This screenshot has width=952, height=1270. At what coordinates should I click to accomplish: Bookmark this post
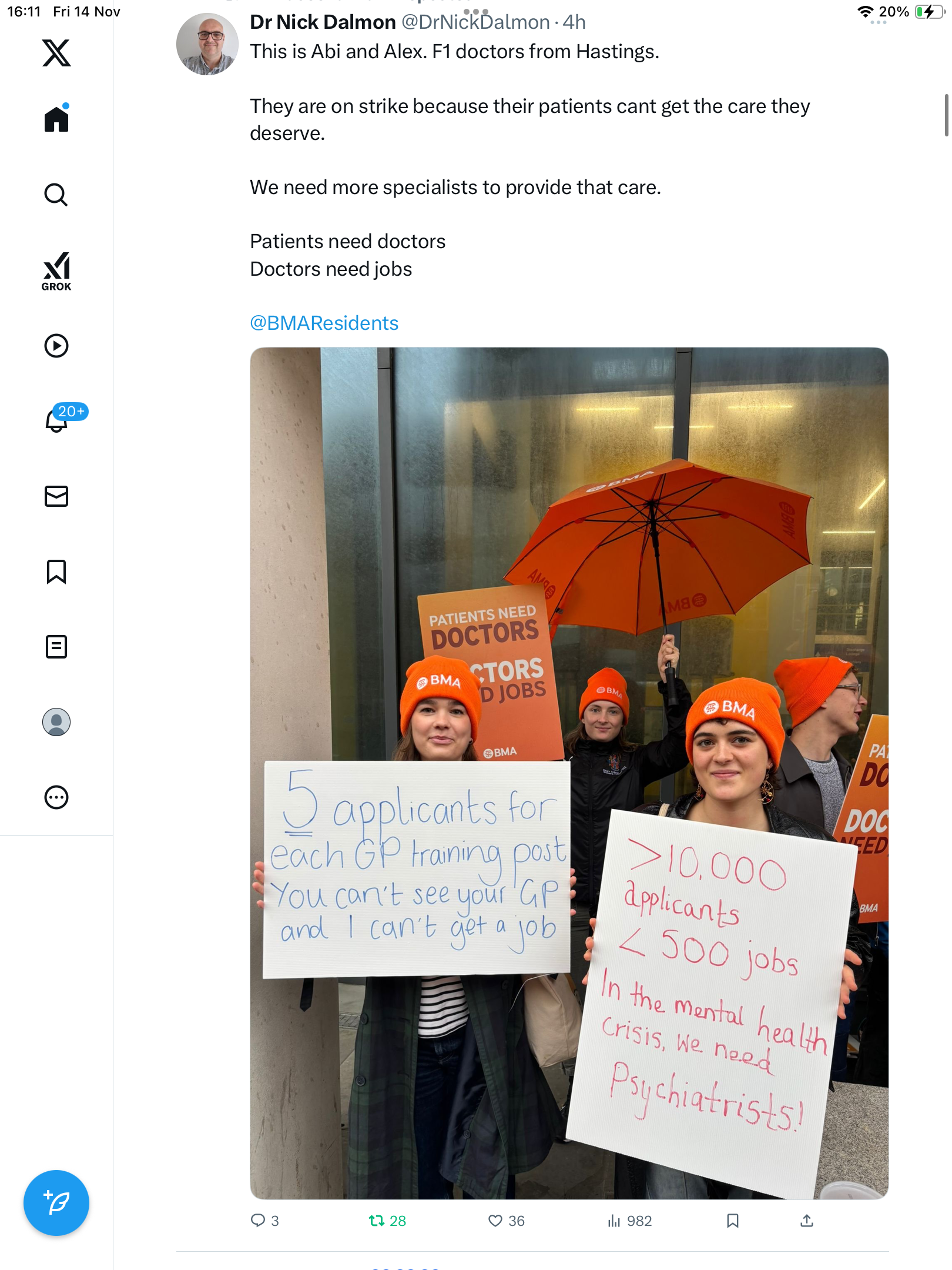pos(733,1221)
